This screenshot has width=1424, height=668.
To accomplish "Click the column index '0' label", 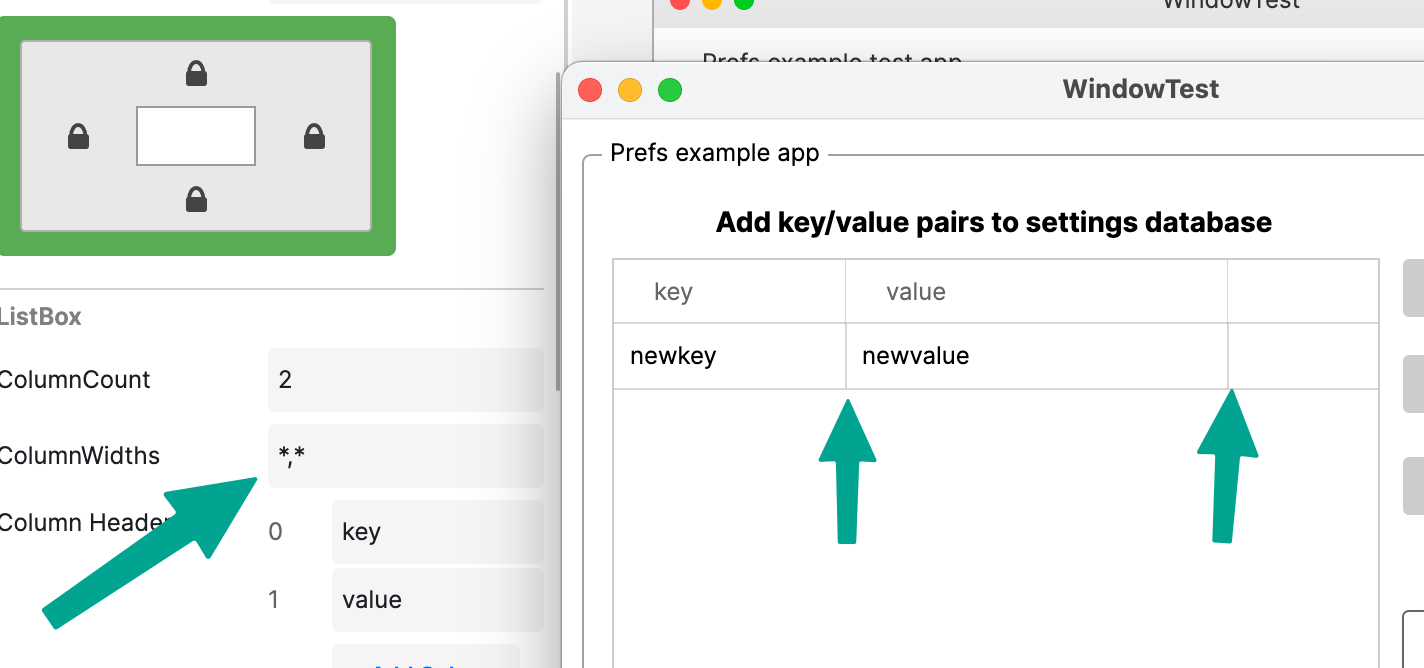I will 276,532.
